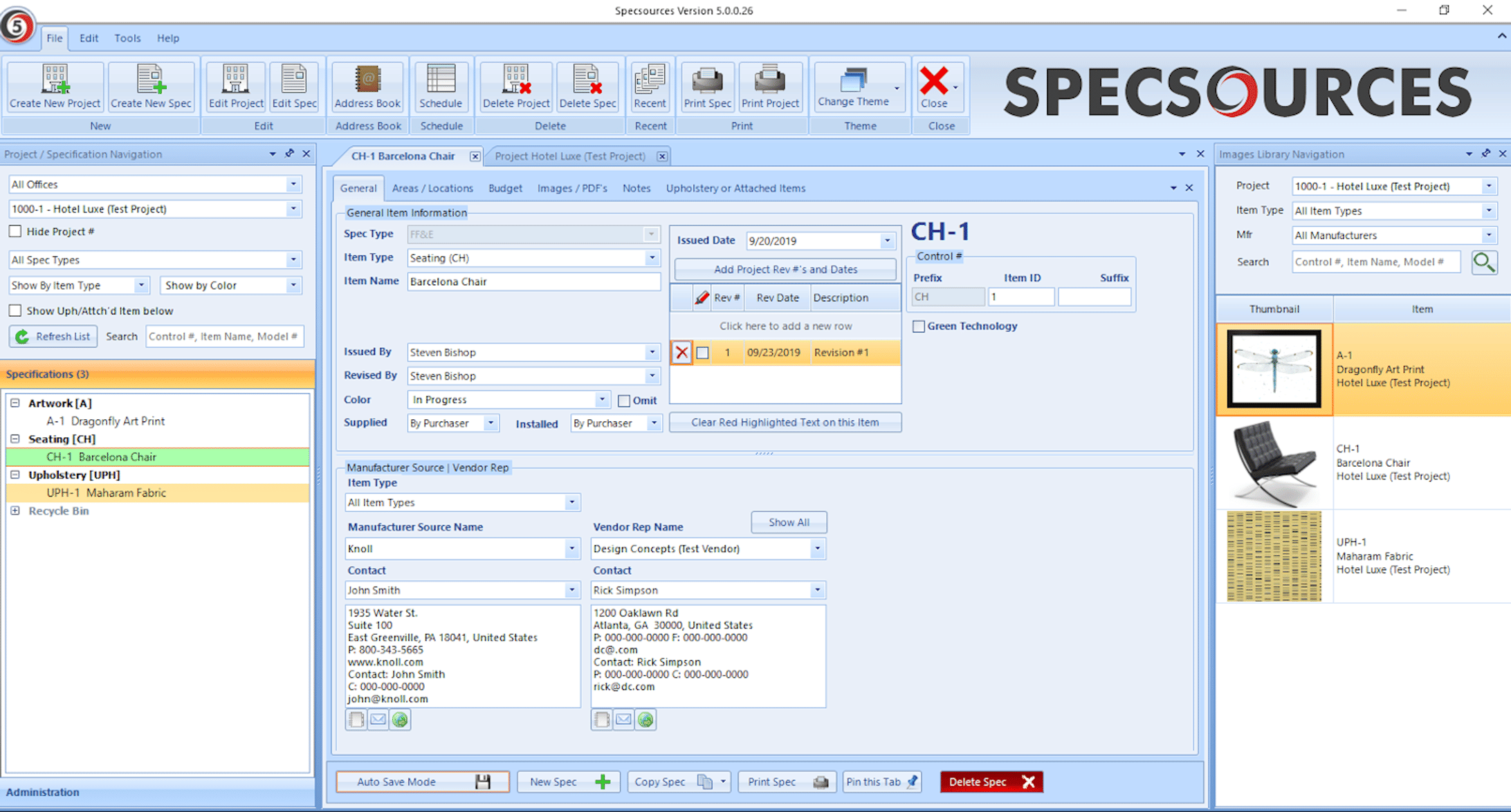This screenshot has height=812, width=1511.
Task: Click Clear Red Highlighted Text on this Item
Action: click(785, 422)
